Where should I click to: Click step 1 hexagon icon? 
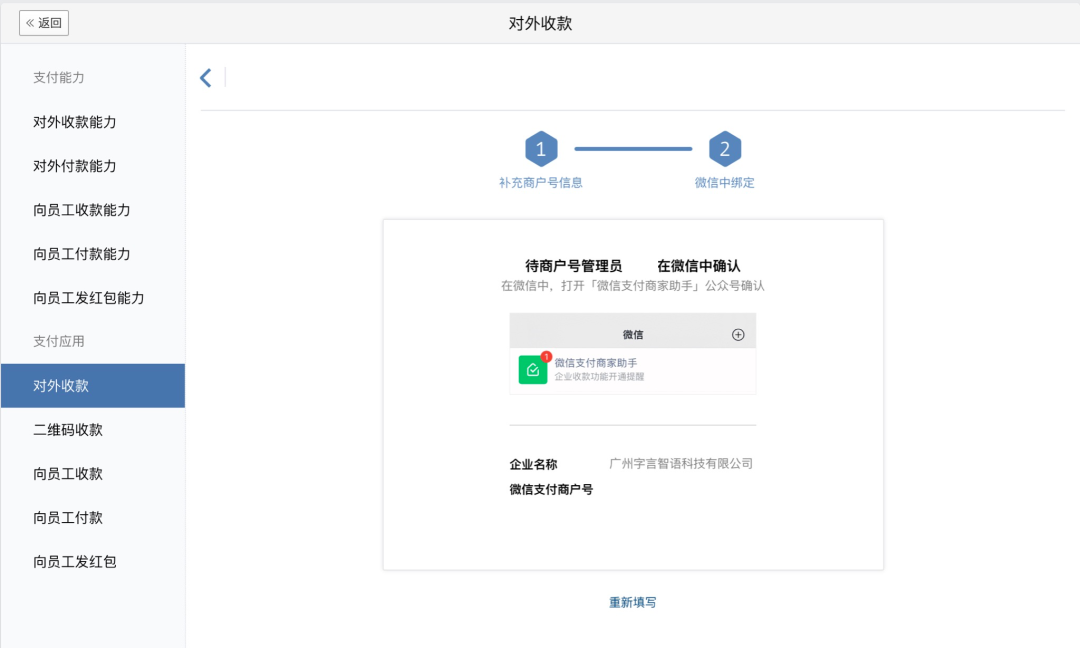(x=541, y=150)
